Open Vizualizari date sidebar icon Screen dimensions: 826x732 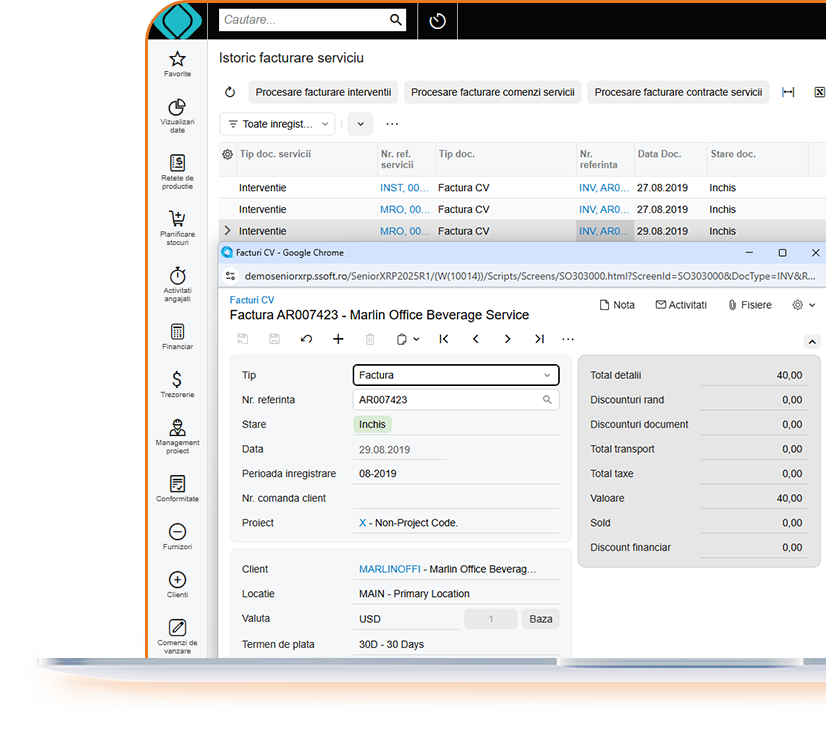coord(177,110)
